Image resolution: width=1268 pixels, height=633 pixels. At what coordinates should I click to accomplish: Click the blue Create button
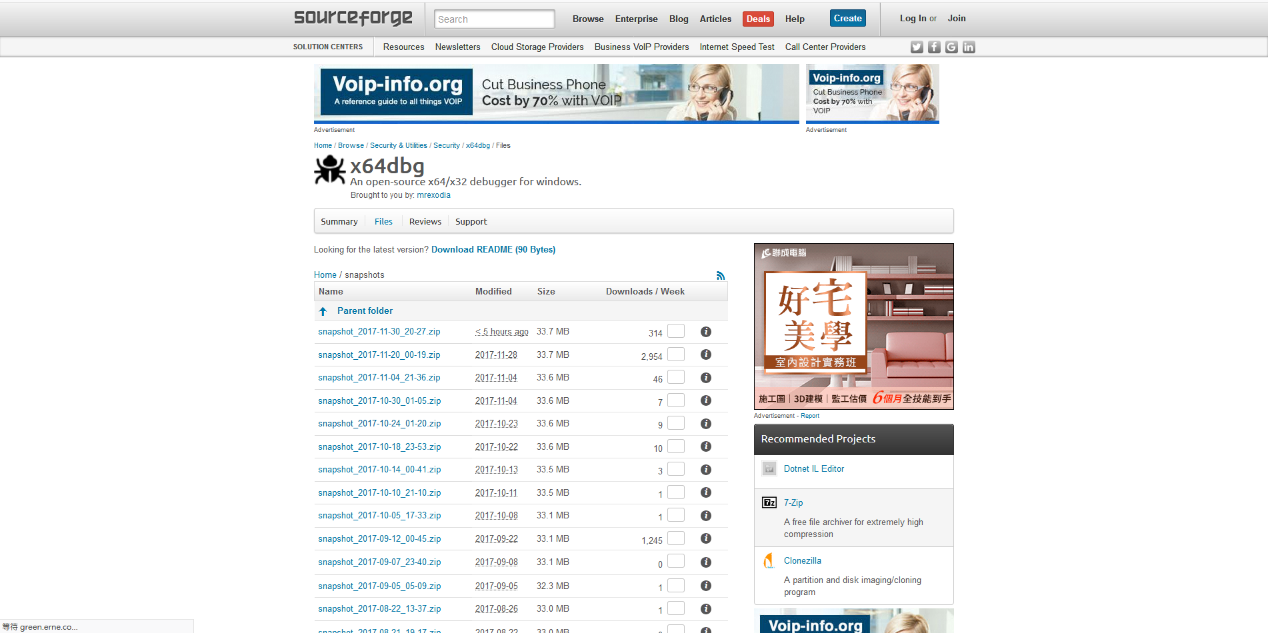pos(848,18)
